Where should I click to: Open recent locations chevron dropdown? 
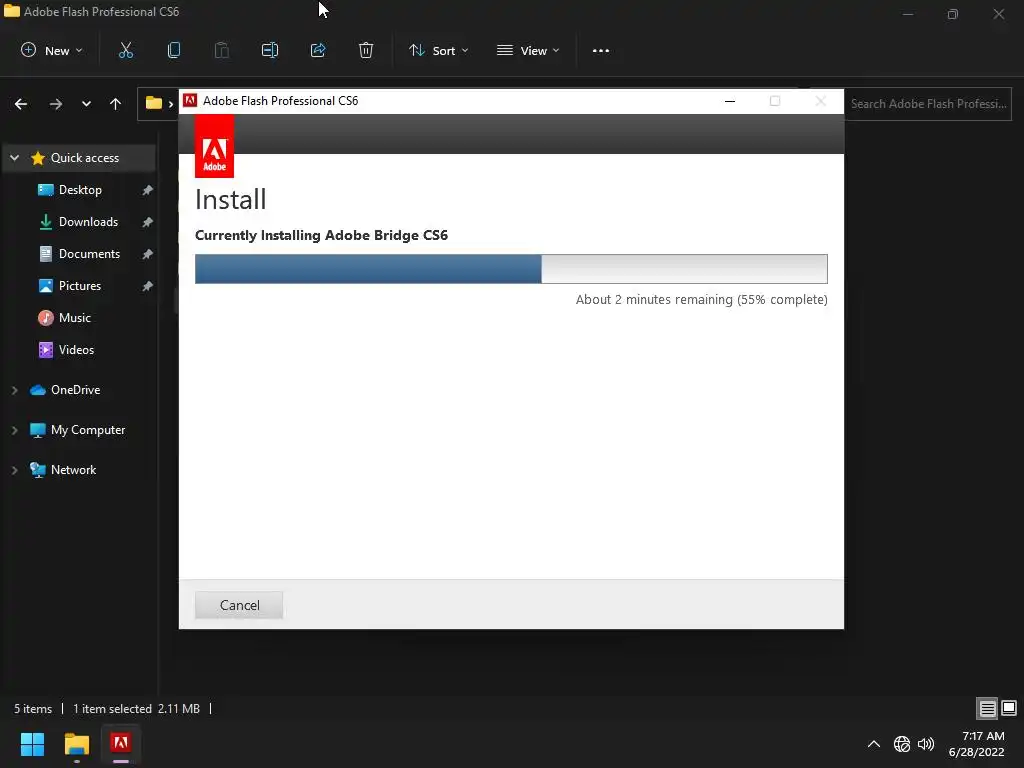pyautogui.click(x=86, y=104)
